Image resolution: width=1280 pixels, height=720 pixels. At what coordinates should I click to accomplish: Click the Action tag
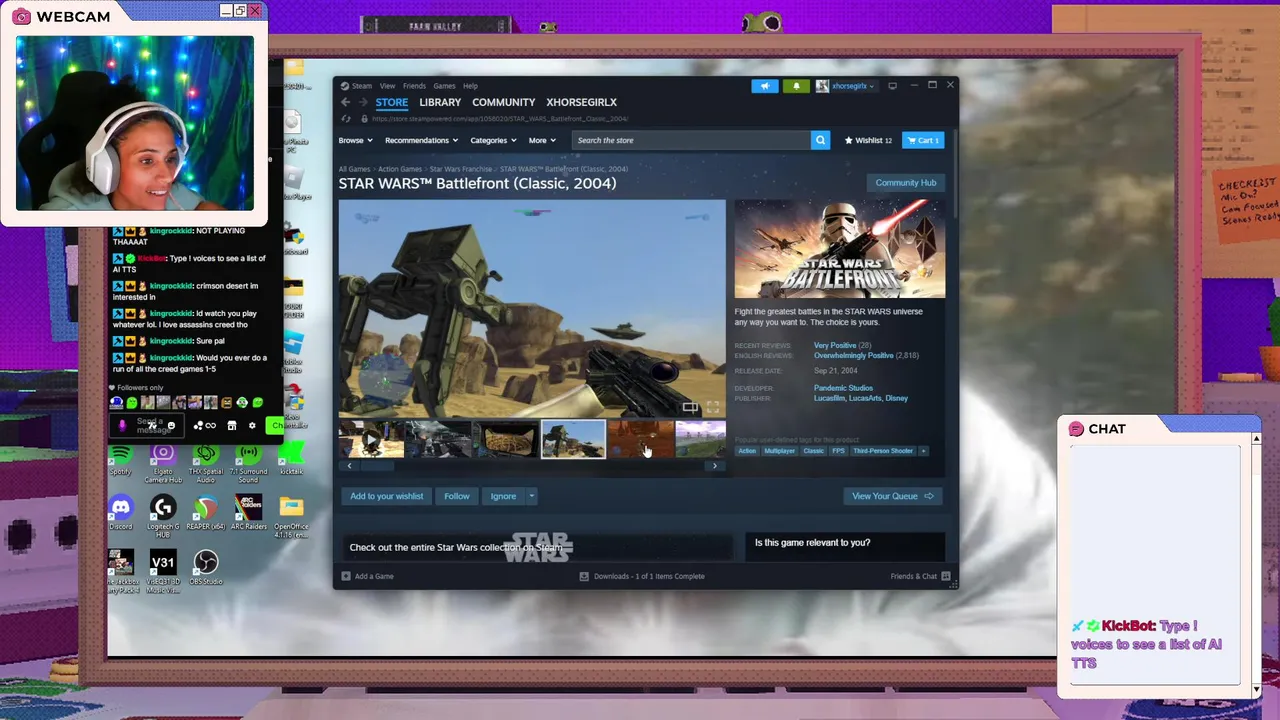[x=747, y=451]
